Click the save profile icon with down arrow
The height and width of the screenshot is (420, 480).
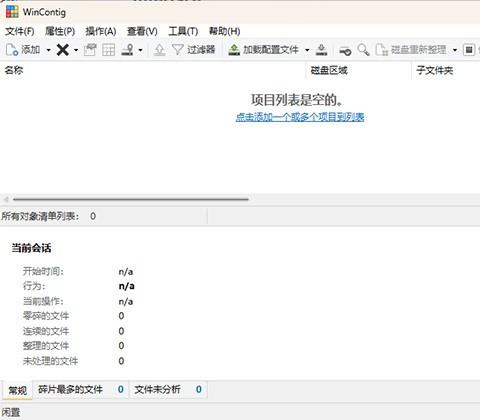[x=321, y=50]
